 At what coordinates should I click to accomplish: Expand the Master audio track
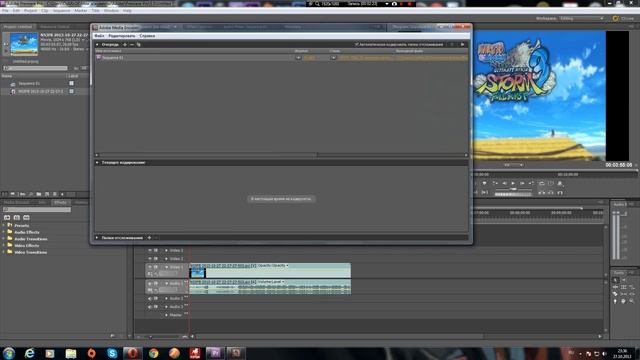pos(167,315)
